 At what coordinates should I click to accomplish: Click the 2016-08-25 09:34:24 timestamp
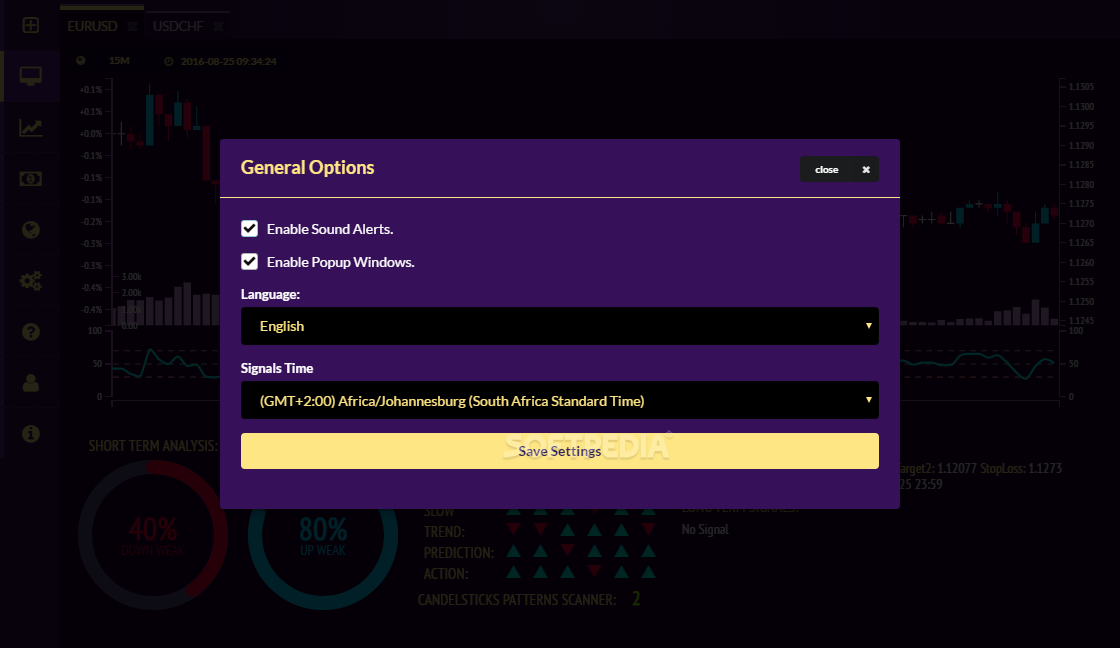tap(229, 61)
